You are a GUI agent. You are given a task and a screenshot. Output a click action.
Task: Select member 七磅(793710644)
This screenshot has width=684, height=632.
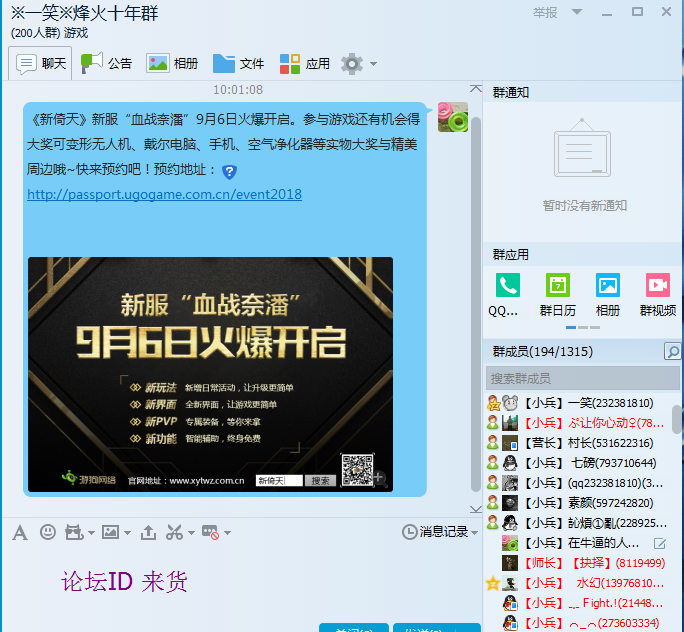578,463
